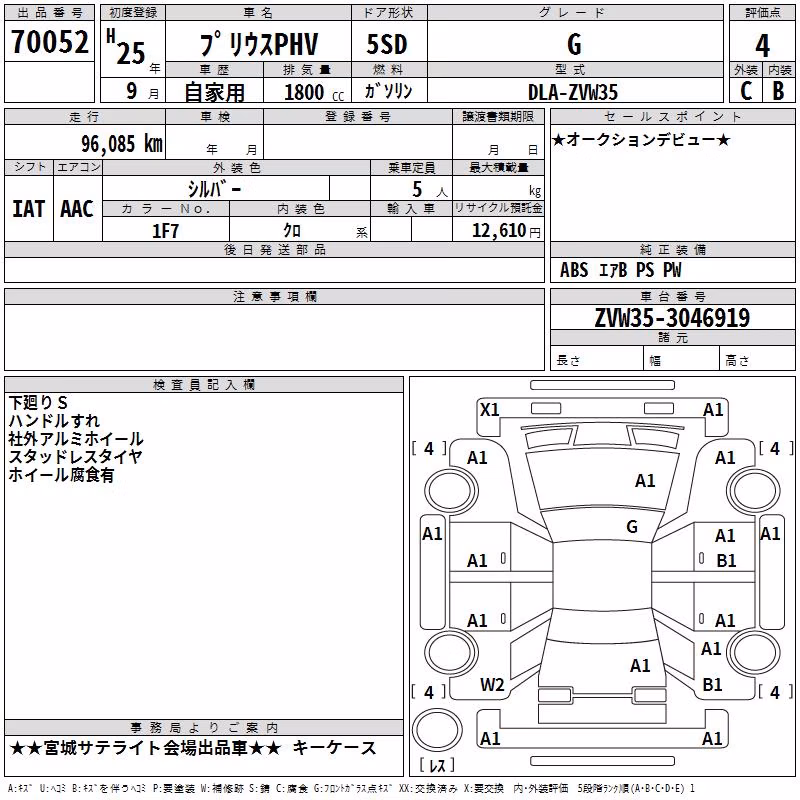Select the mileage value 96,085 km

tap(122, 144)
